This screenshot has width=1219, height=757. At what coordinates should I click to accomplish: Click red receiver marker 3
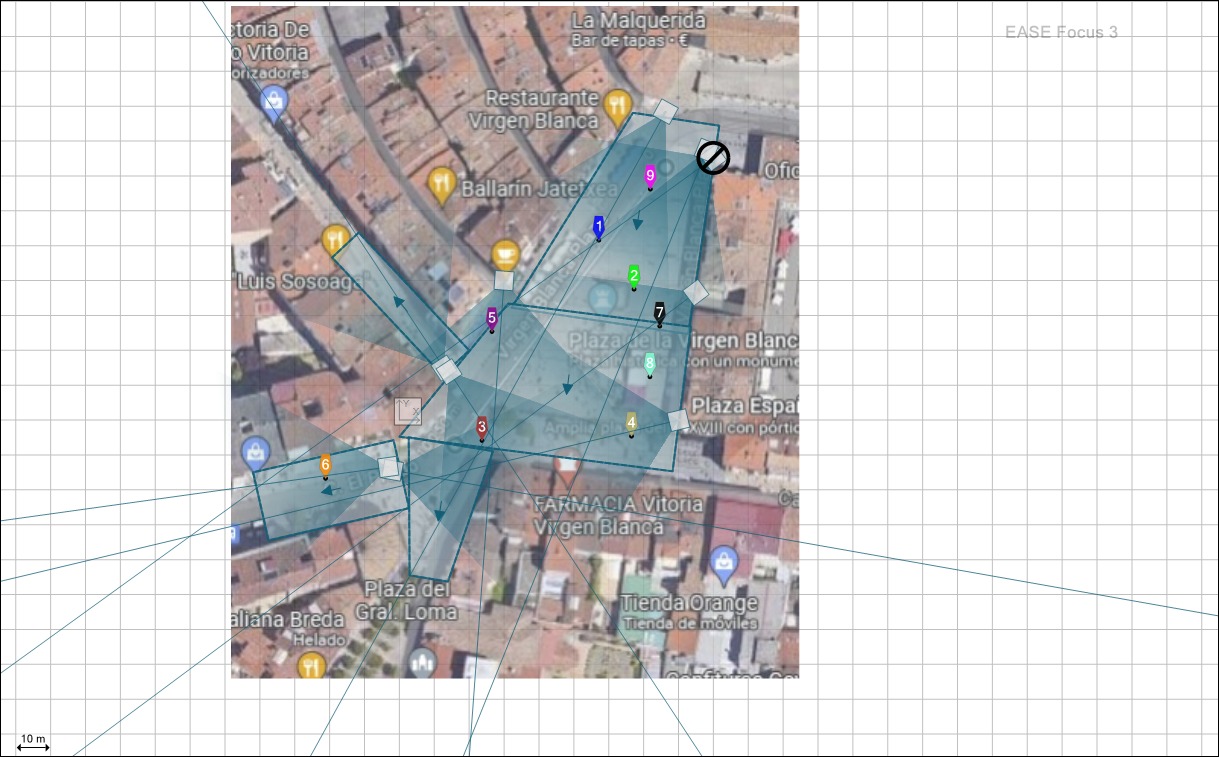(482, 428)
